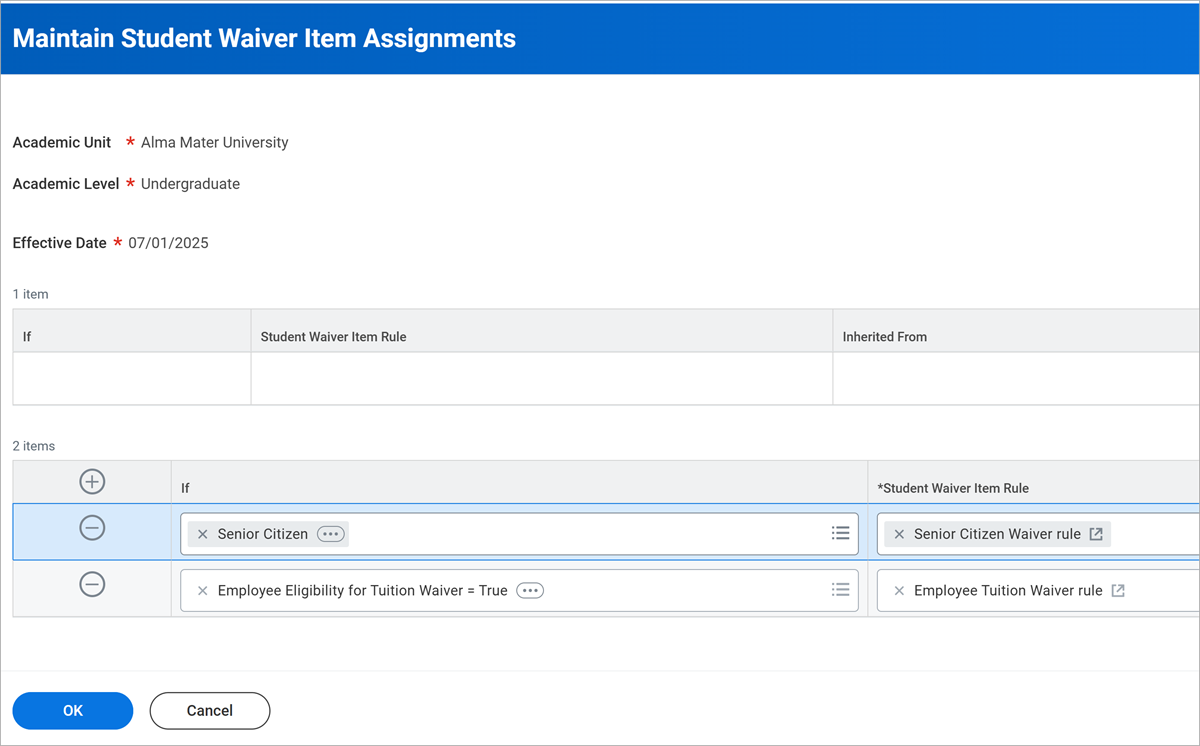This screenshot has width=1200, height=746.
Task: Click the Alma Mater University value
Action: [x=215, y=143]
